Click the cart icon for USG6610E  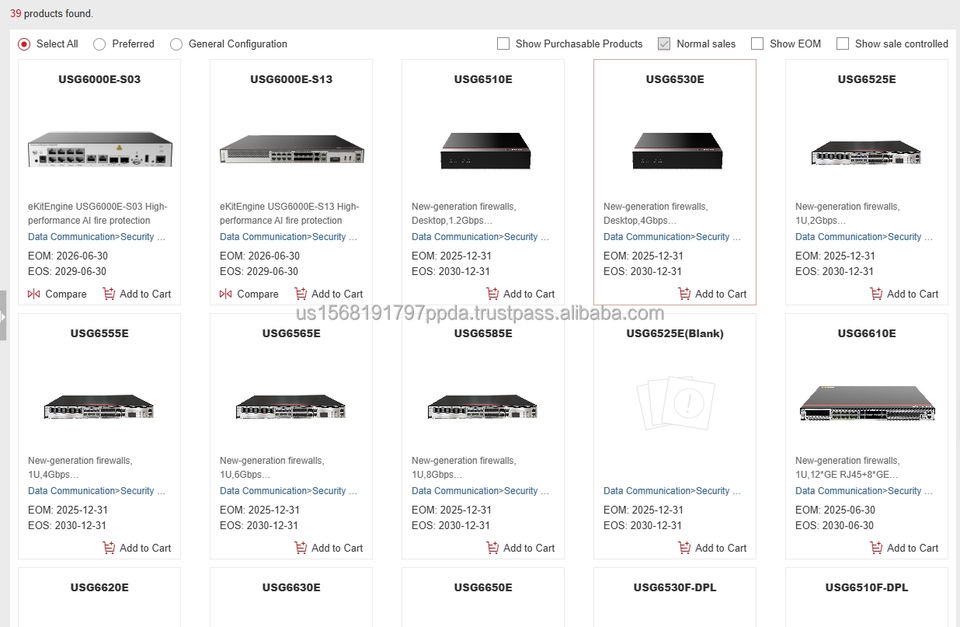point(876,548)
